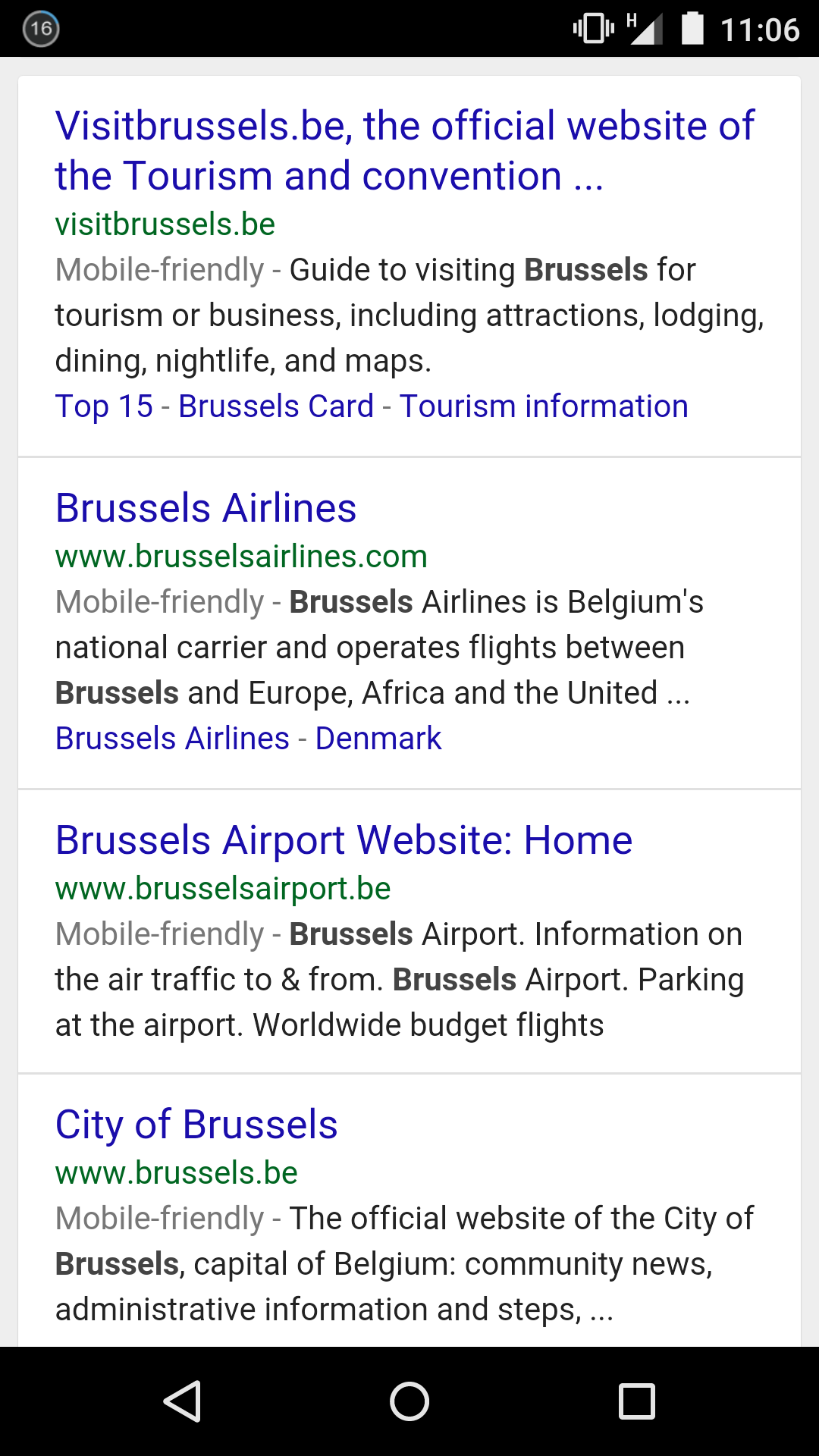Viewport: 819px width, 1456px height.
Task: Open the Top 15 sitelink
Action: 104,406
